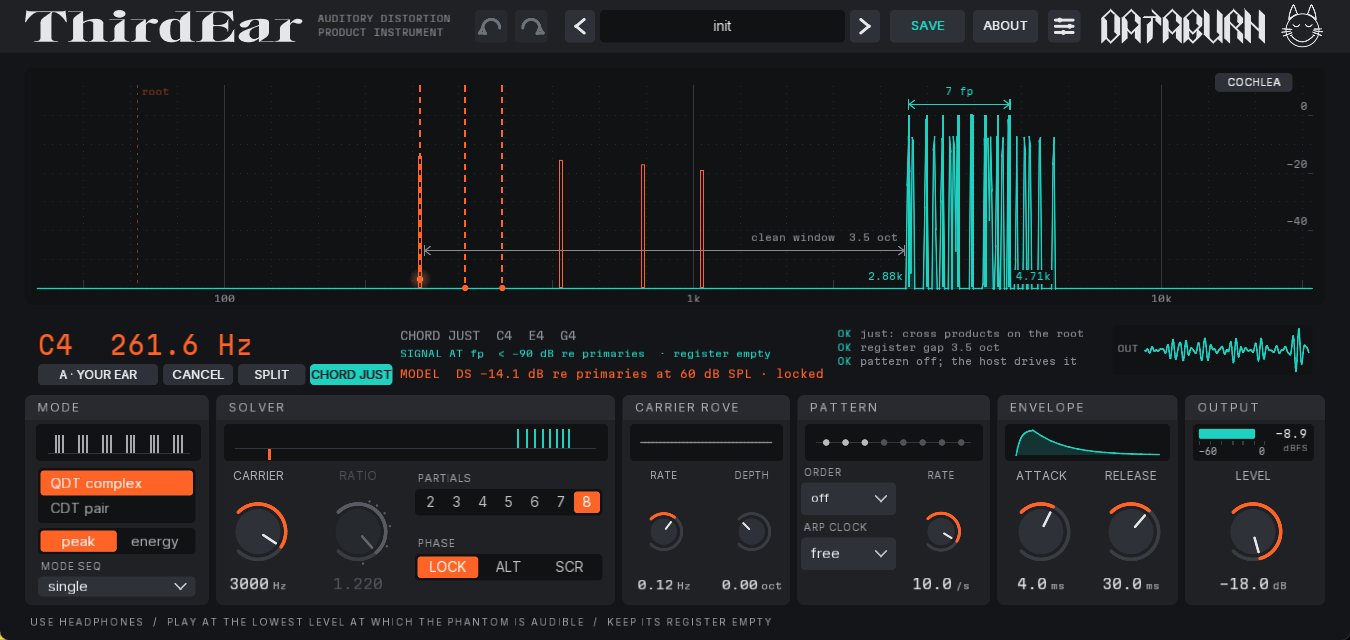Image resolution: width=1350 pixels, height=640 pixels.
Task: Set phase to SCR
Action: tap(569, 567)
